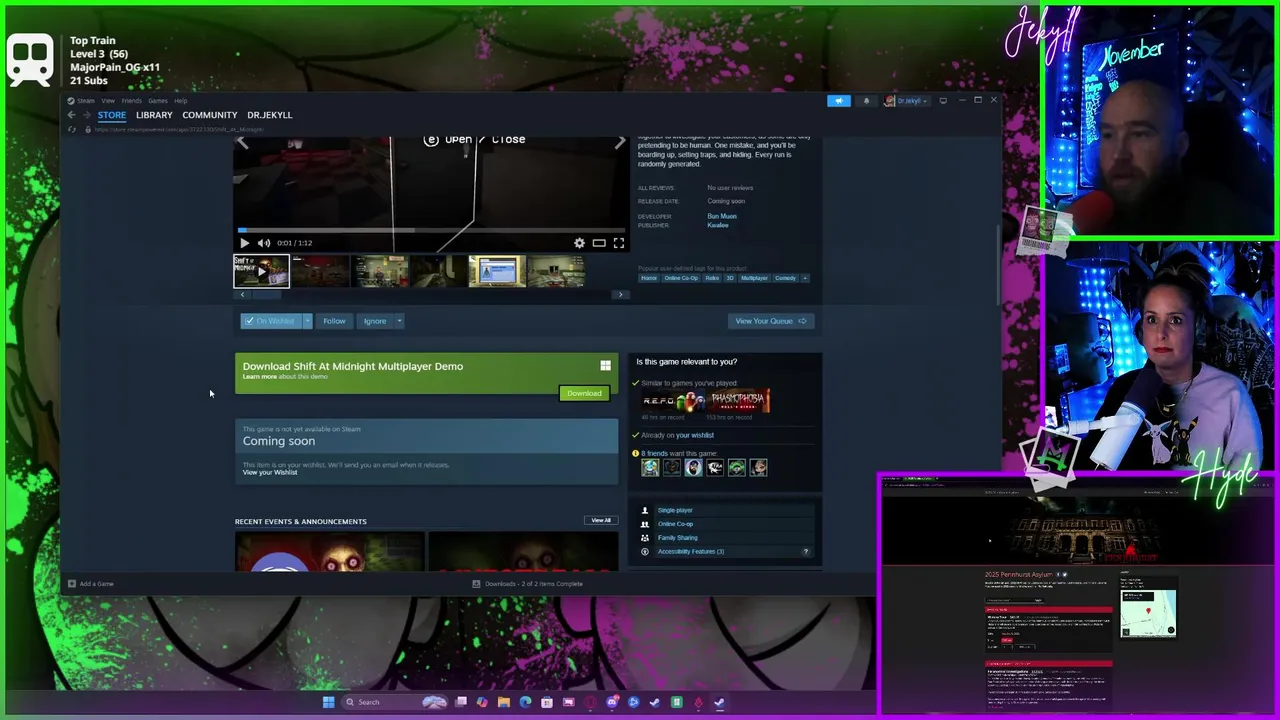Select the Horror tag
The height and width of the screenshot is (720, 1280).
[649, 278]
